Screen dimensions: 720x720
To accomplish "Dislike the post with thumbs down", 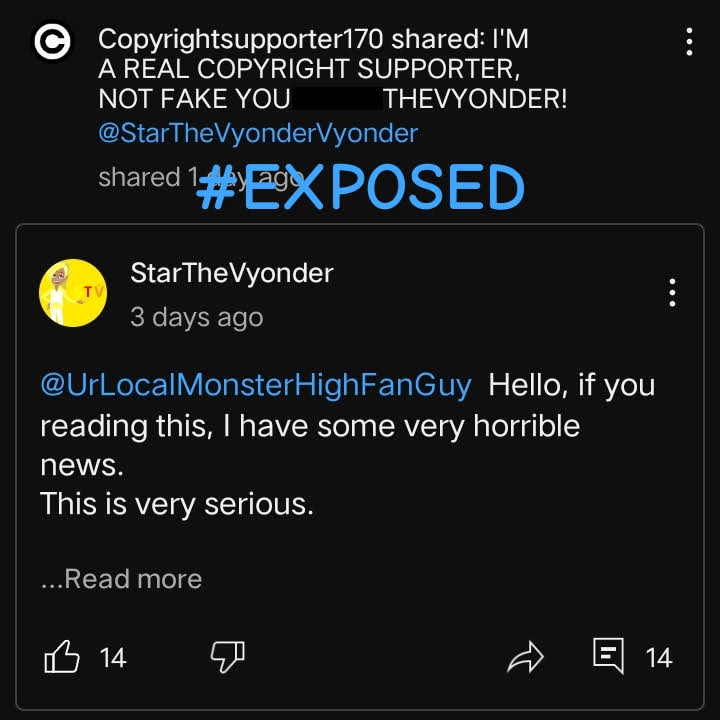I will click(x=228, y=657).
